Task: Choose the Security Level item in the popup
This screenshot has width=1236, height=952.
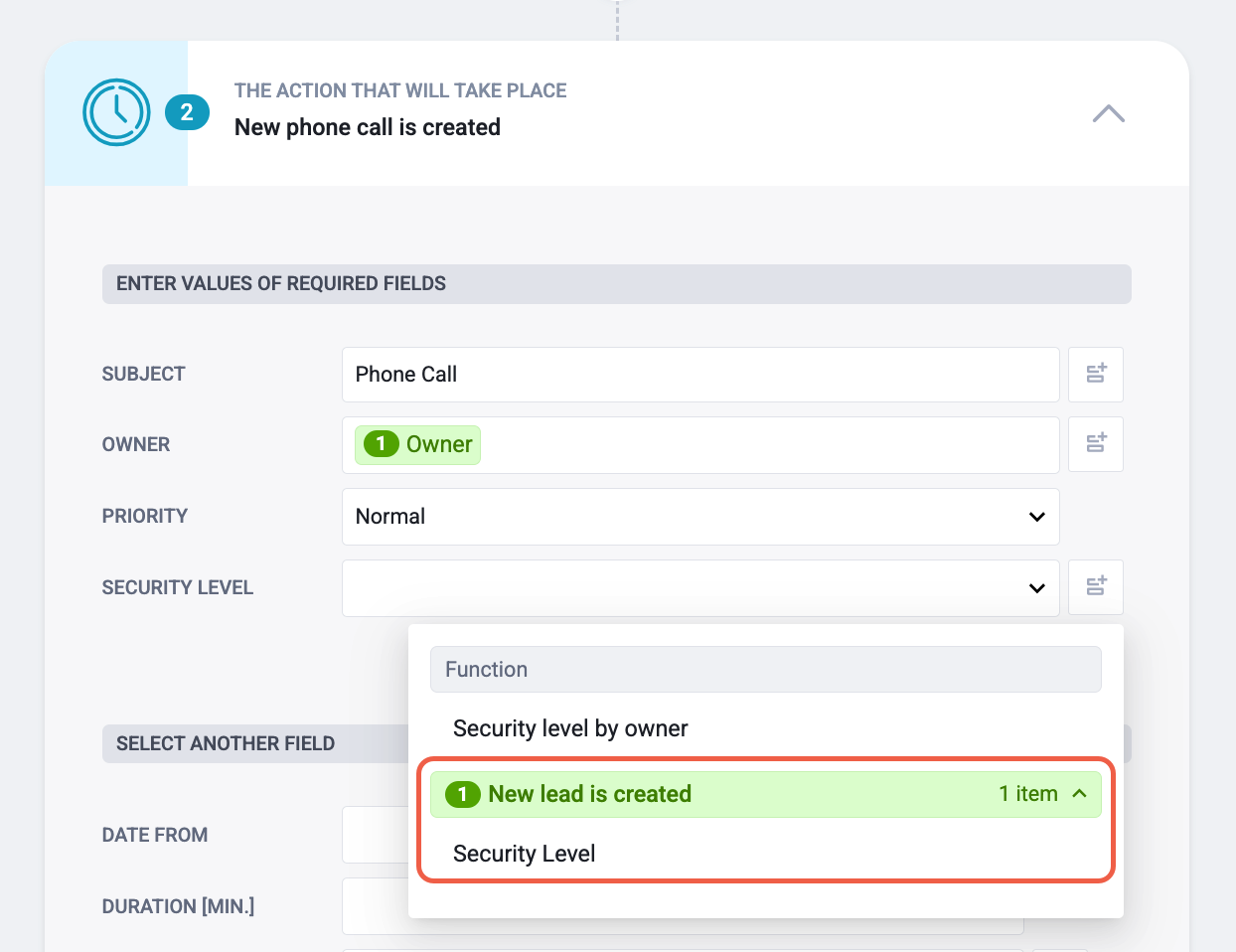Action: (524, 854)
